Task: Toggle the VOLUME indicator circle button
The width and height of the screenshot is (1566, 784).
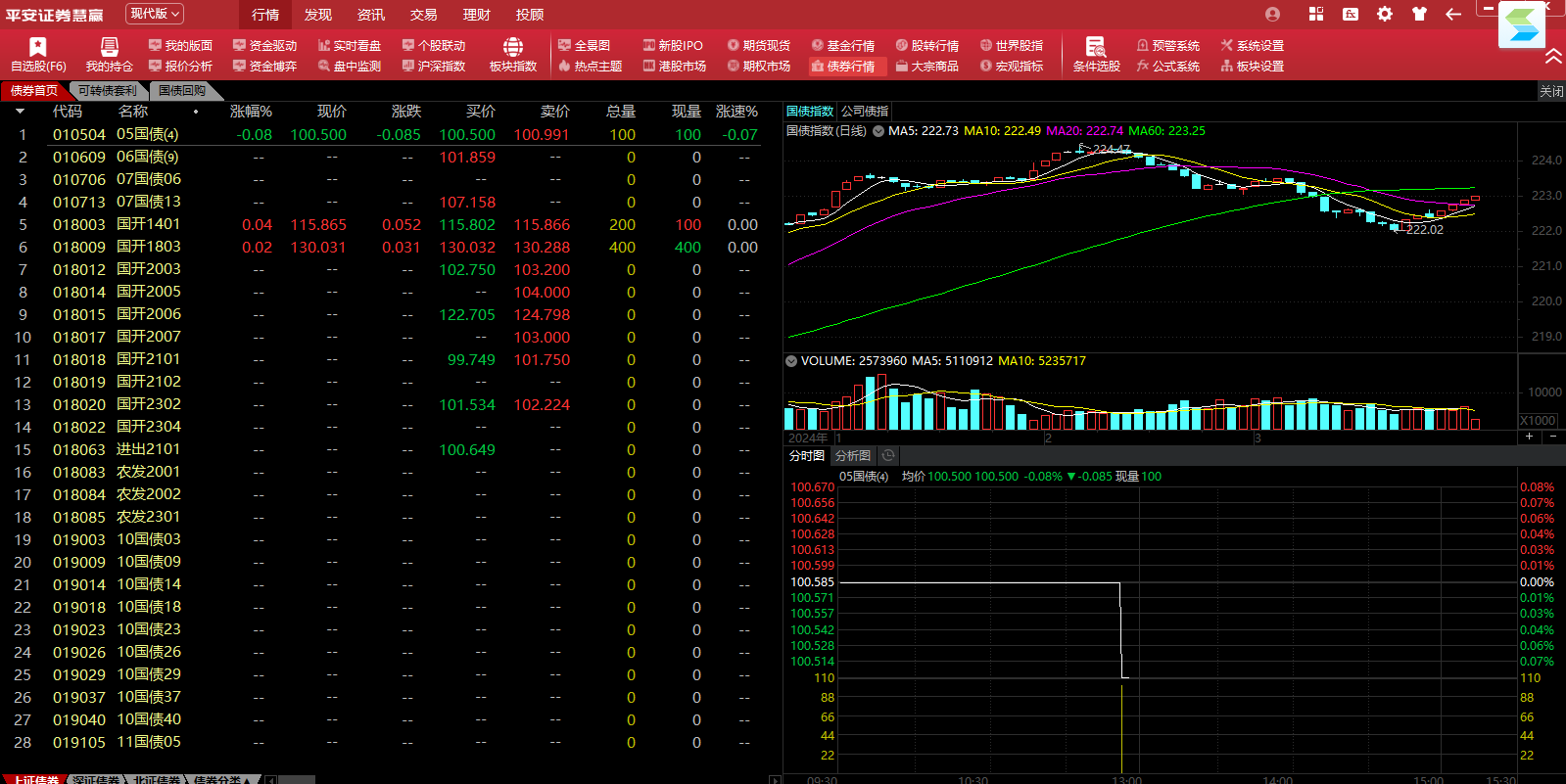Action: 791,361
